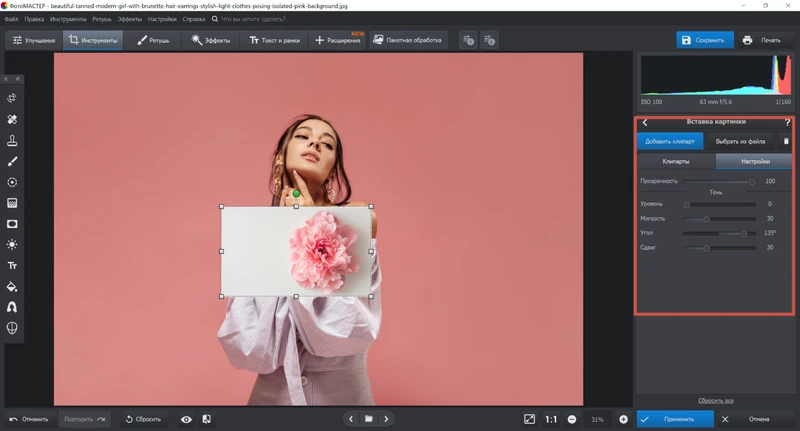Open help question mark in panel header
The image size is (800, 431).
(787, 122)
